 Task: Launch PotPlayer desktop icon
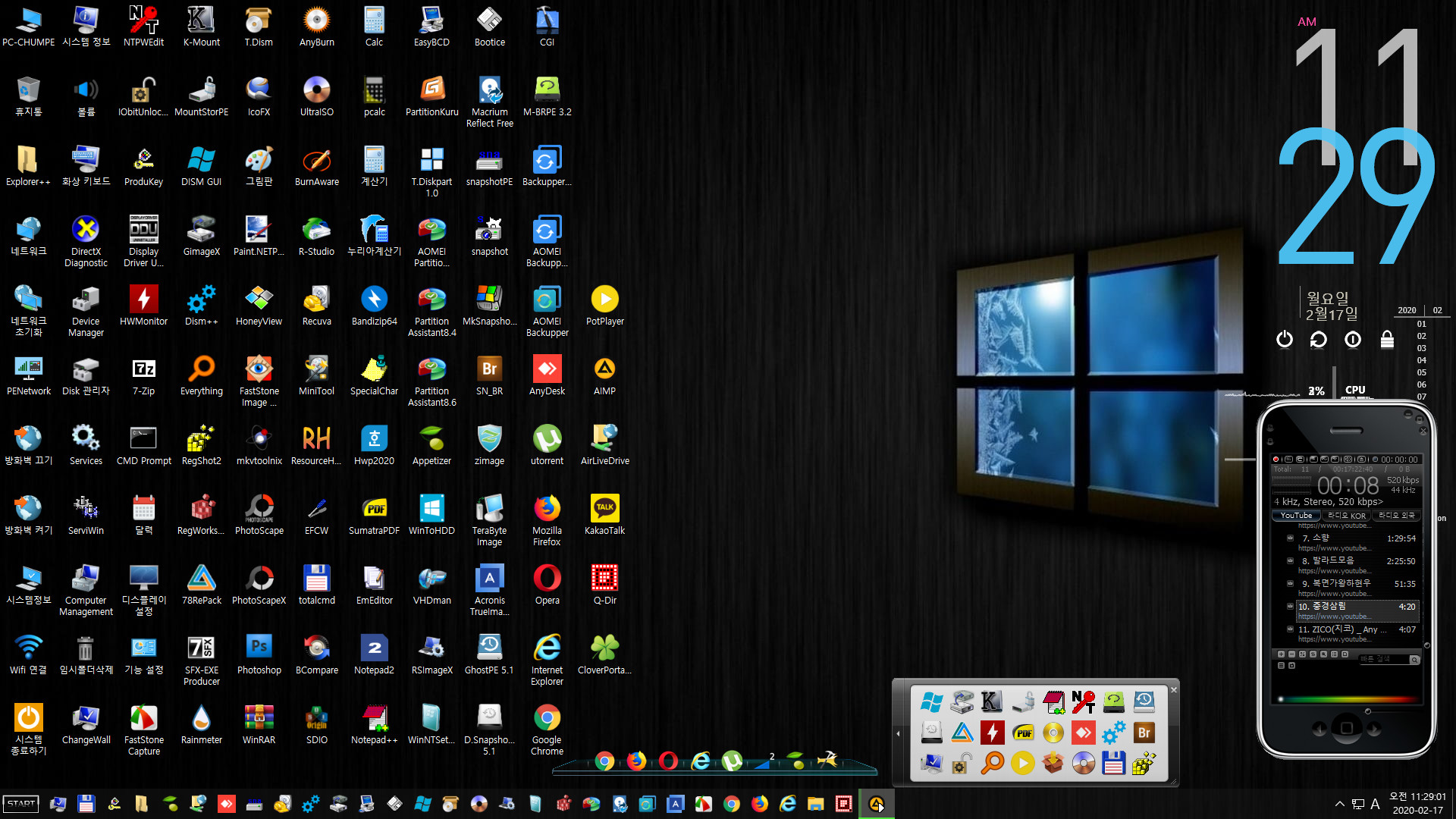point(604,306)
